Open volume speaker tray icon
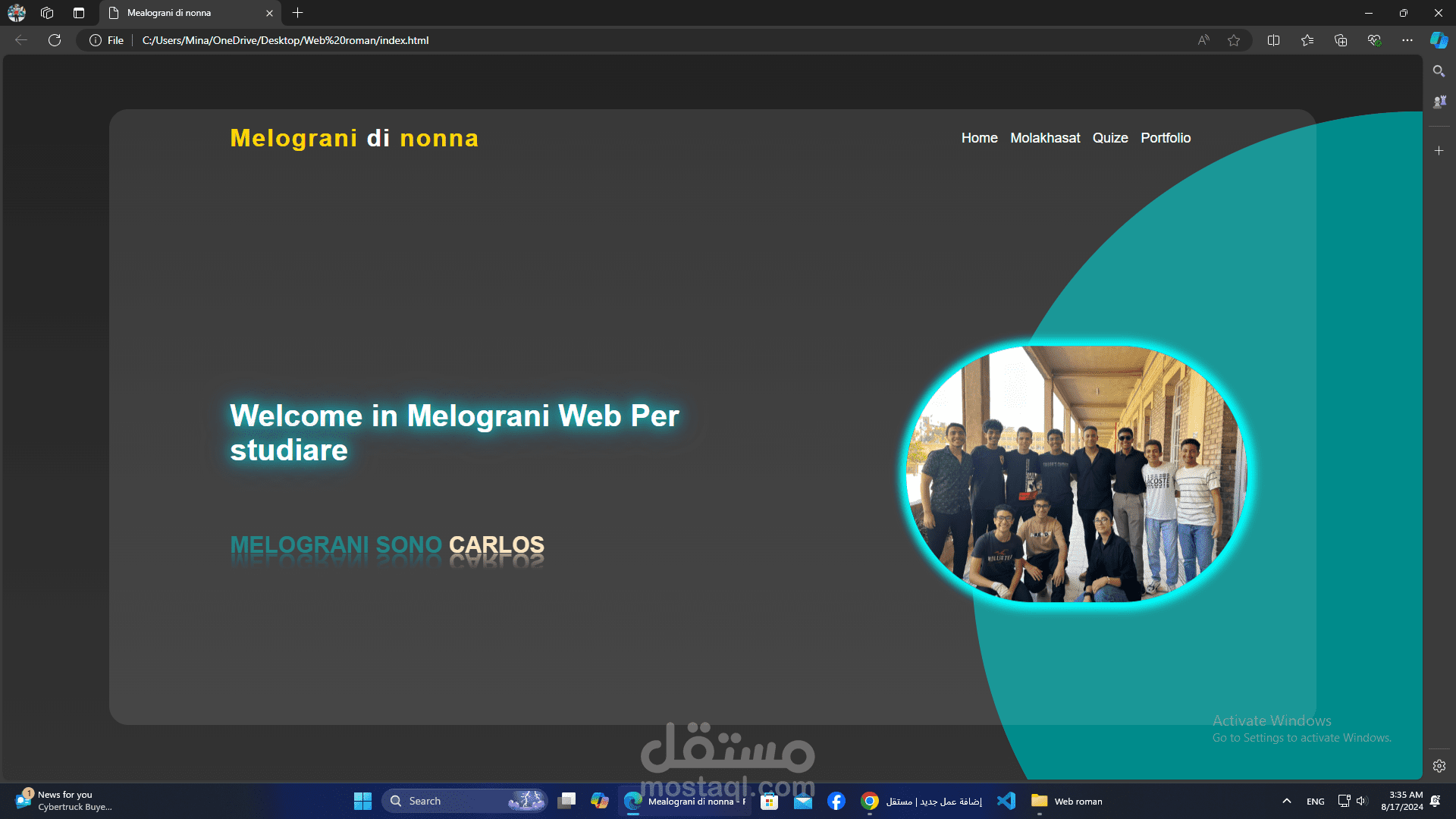Screen dimensions: 1456x819 1361,801
